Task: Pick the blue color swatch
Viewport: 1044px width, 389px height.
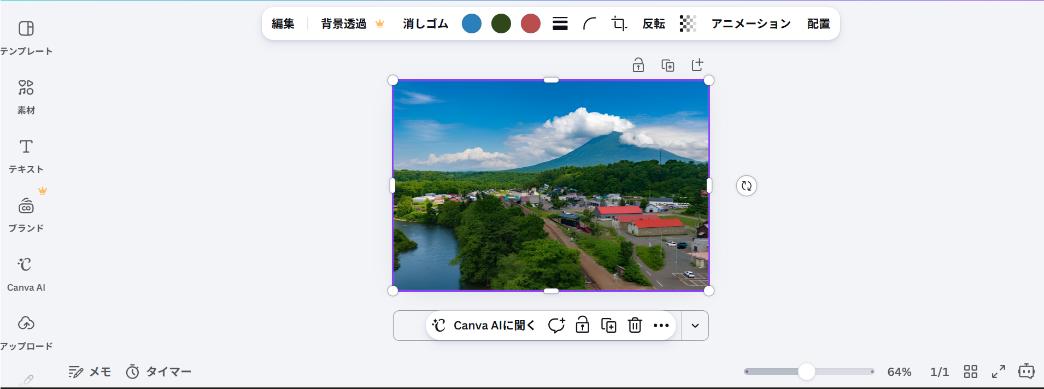Action: pos(471,24)
